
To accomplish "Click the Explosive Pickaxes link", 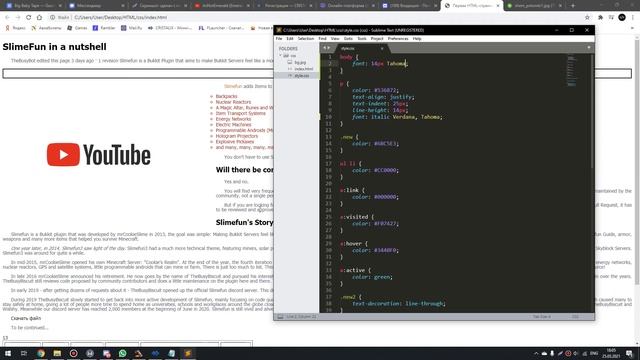I will tap(235, 142).
